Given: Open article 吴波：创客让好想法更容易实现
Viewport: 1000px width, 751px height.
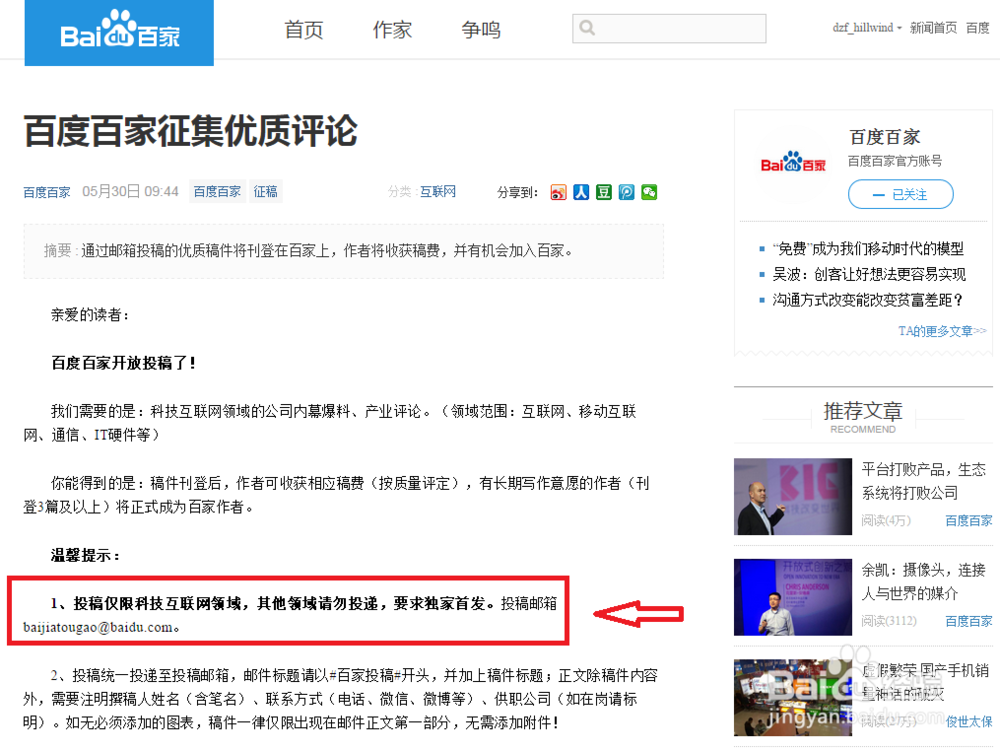Looking at the screenshot, I should (x=869, y=275).
